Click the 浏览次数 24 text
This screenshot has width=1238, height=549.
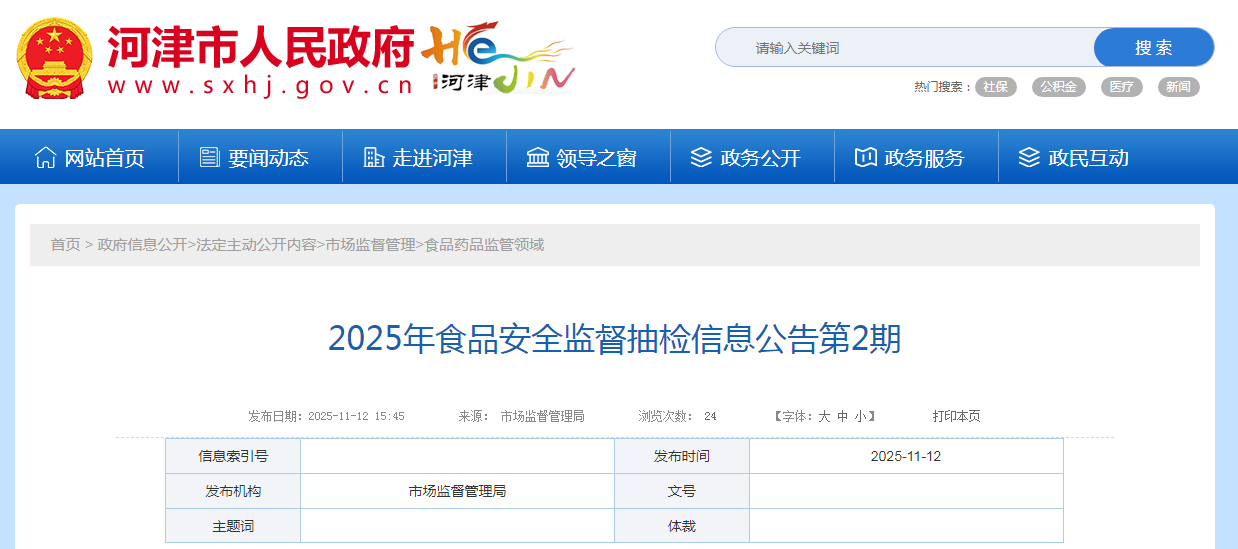coord(677,416)
